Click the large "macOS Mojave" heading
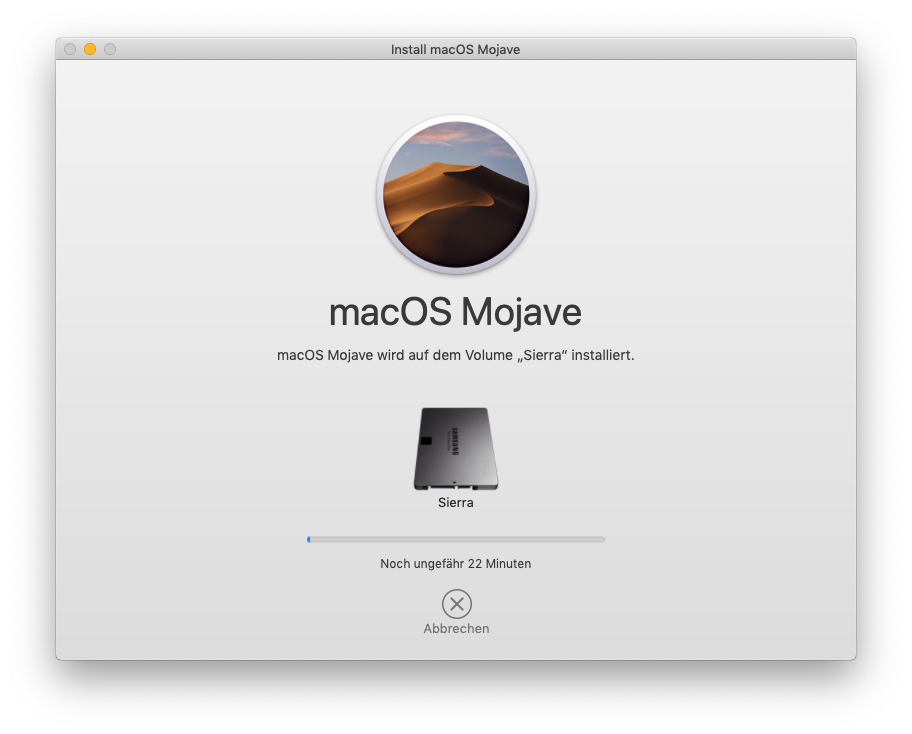This screenshot has width=912, height=734. click(x=455, y=312)
